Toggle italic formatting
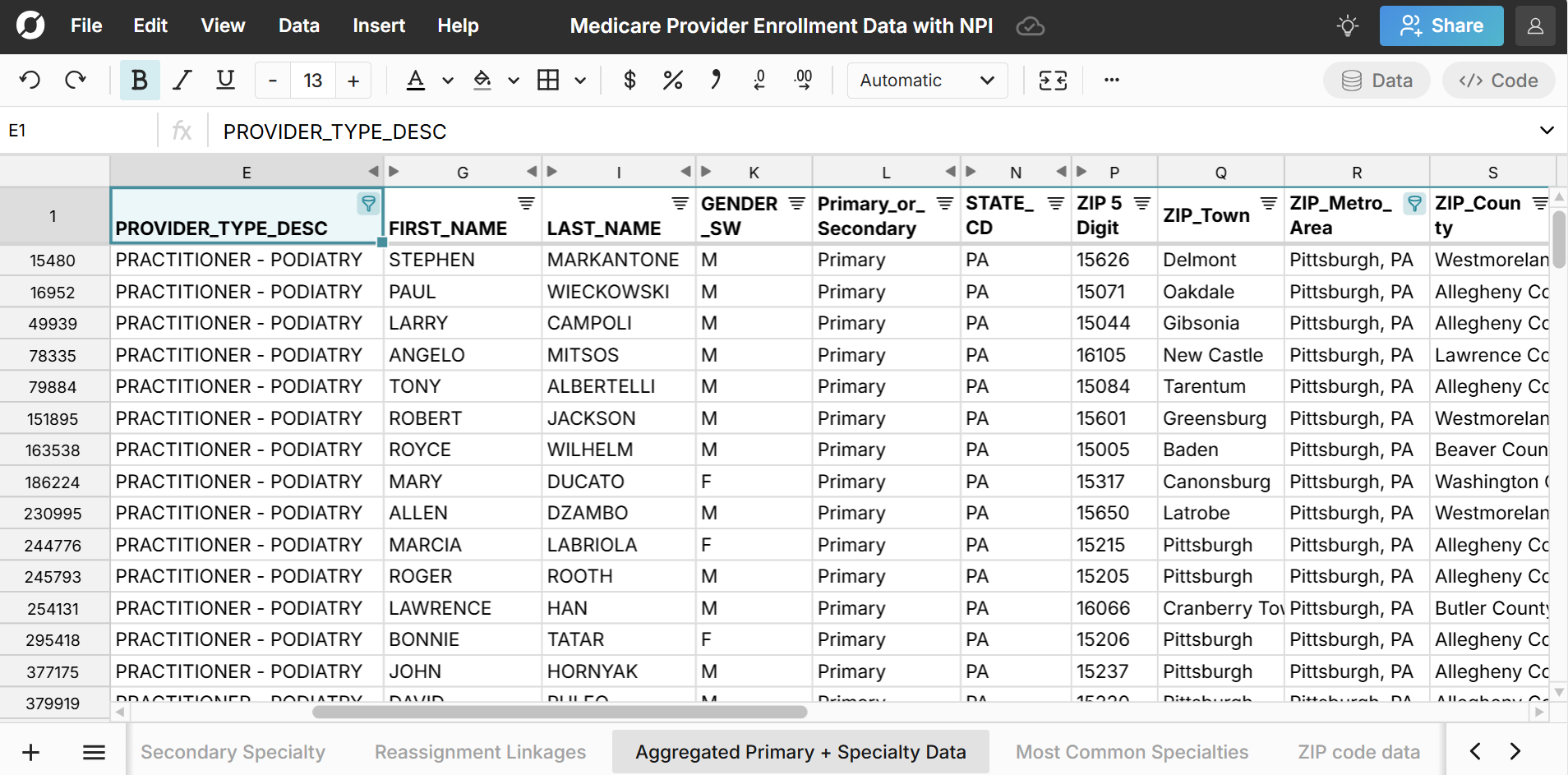Image resolution: width=1568 pixels, height=775 pixels. pyautogui.click(x=182, y=81)
